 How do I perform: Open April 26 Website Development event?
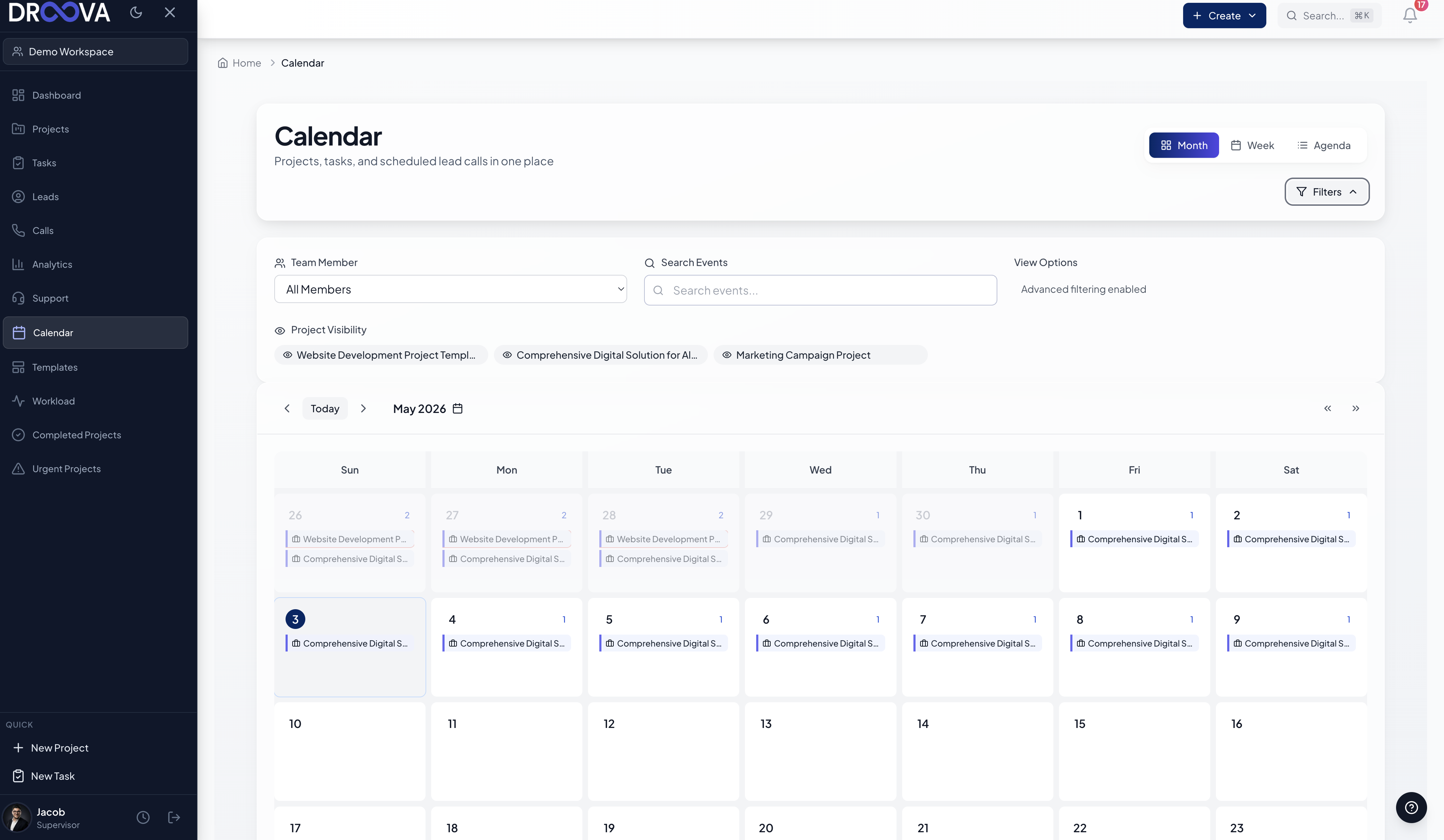pos(349,539)
